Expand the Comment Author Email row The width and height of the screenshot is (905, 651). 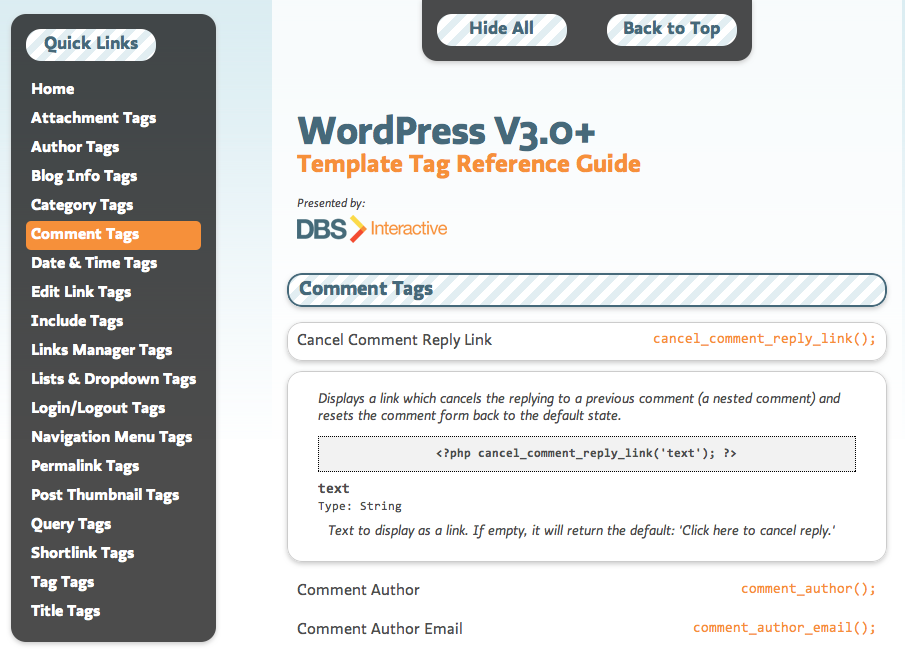click(x=586, y=628)
